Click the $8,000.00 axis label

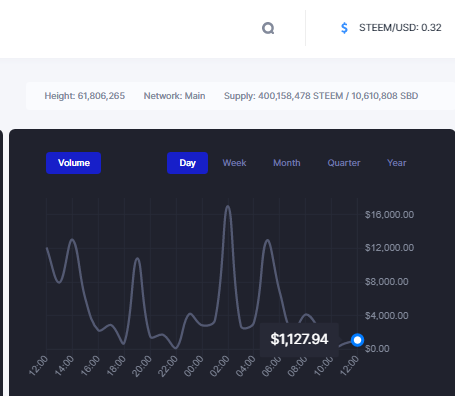pos(387,282)
